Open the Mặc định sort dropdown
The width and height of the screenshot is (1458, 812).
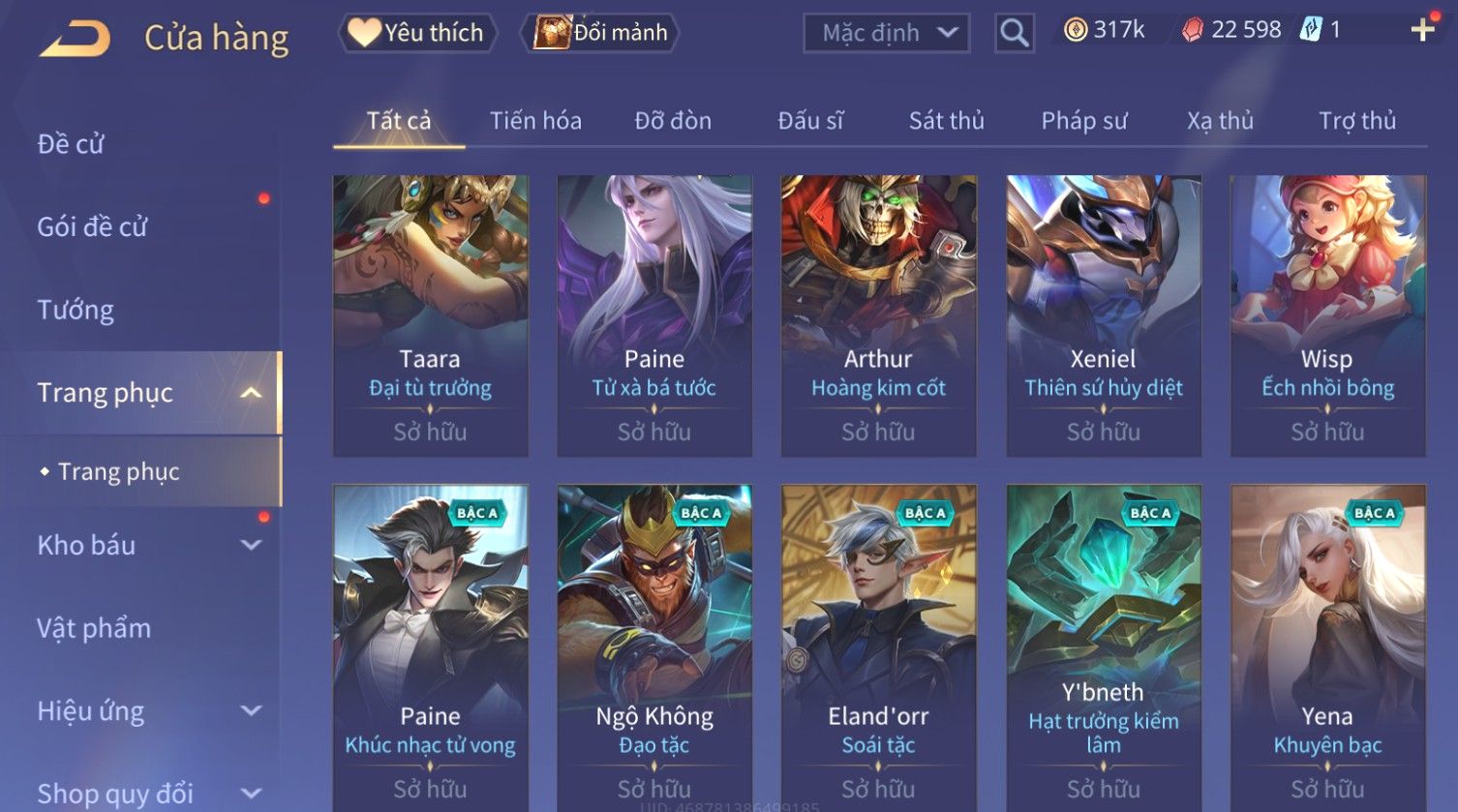[x=887, y=34]
